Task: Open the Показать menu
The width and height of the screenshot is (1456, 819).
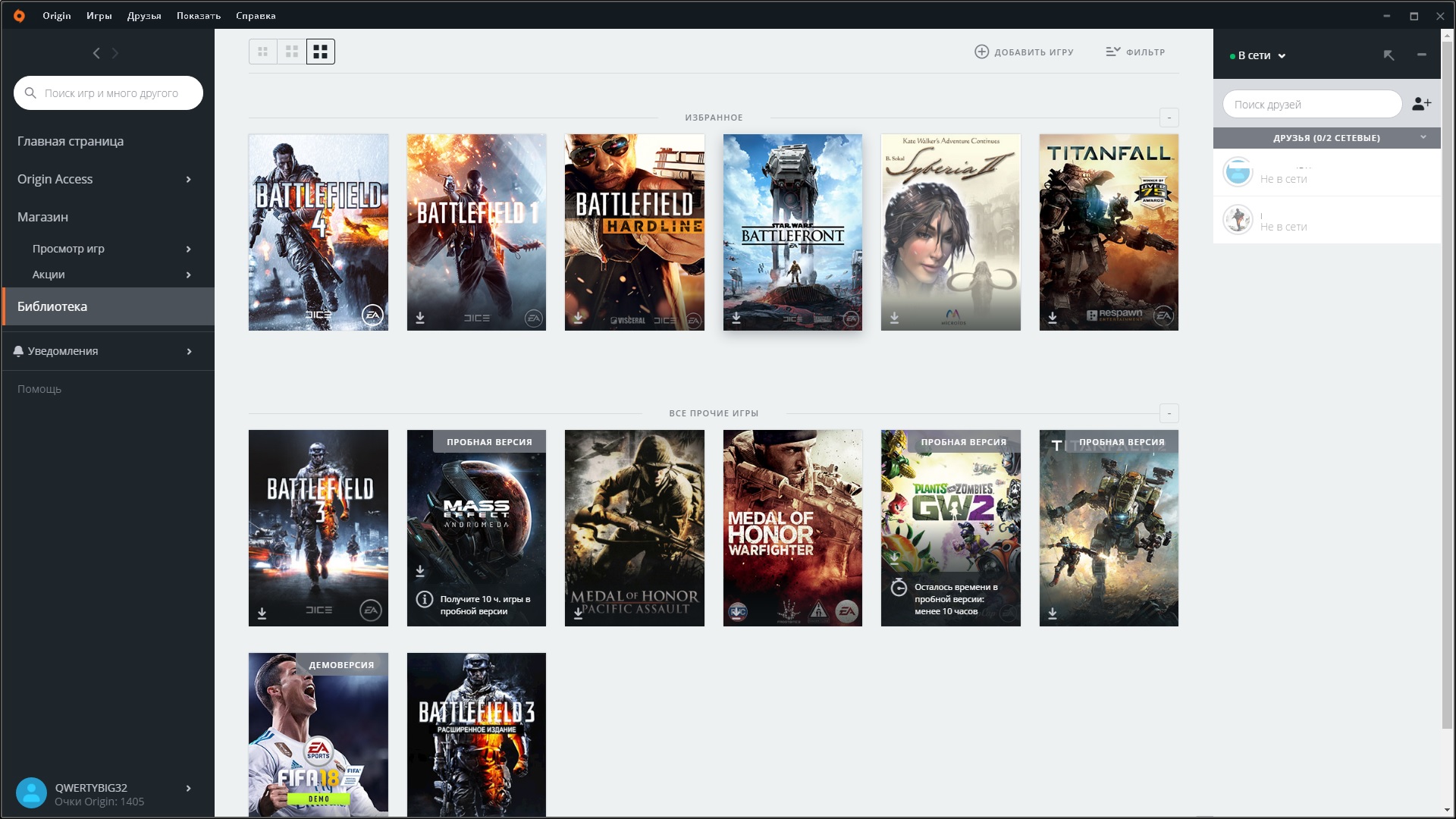Action: 199,15
